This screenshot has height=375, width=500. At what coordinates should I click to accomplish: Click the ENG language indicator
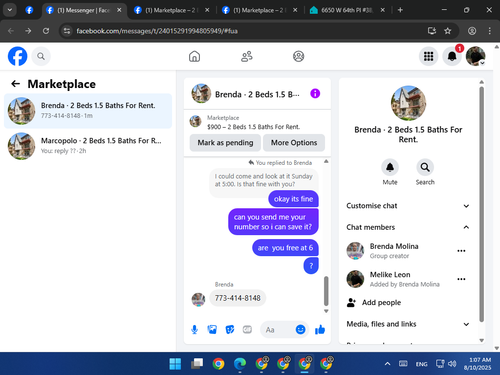click(x=421, y=364)
